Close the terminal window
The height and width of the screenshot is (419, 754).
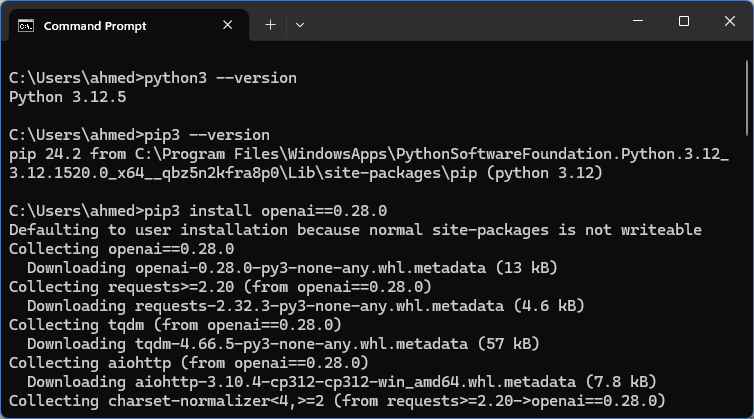pyautogui.click(x=730, y=21)
